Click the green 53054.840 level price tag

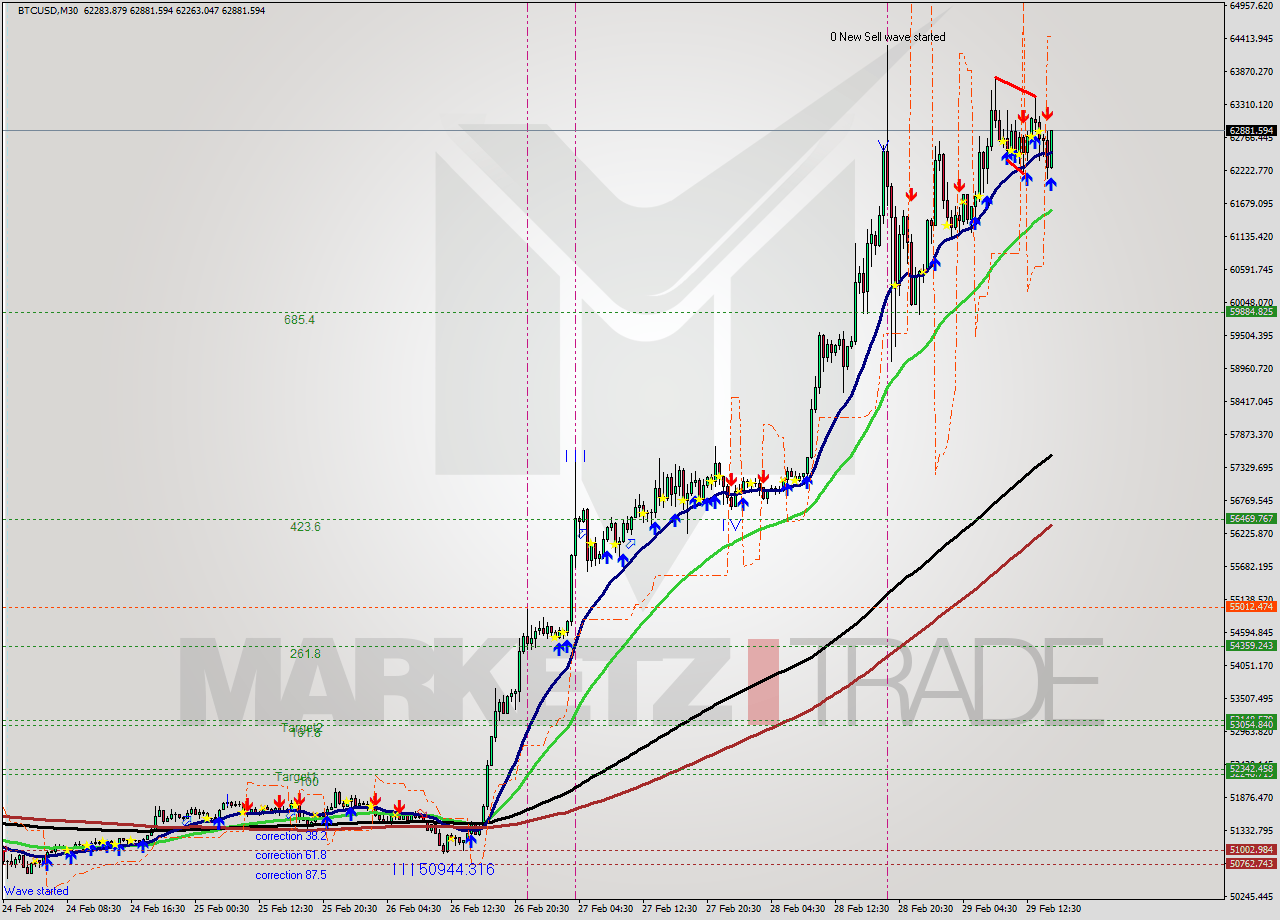1250,724
